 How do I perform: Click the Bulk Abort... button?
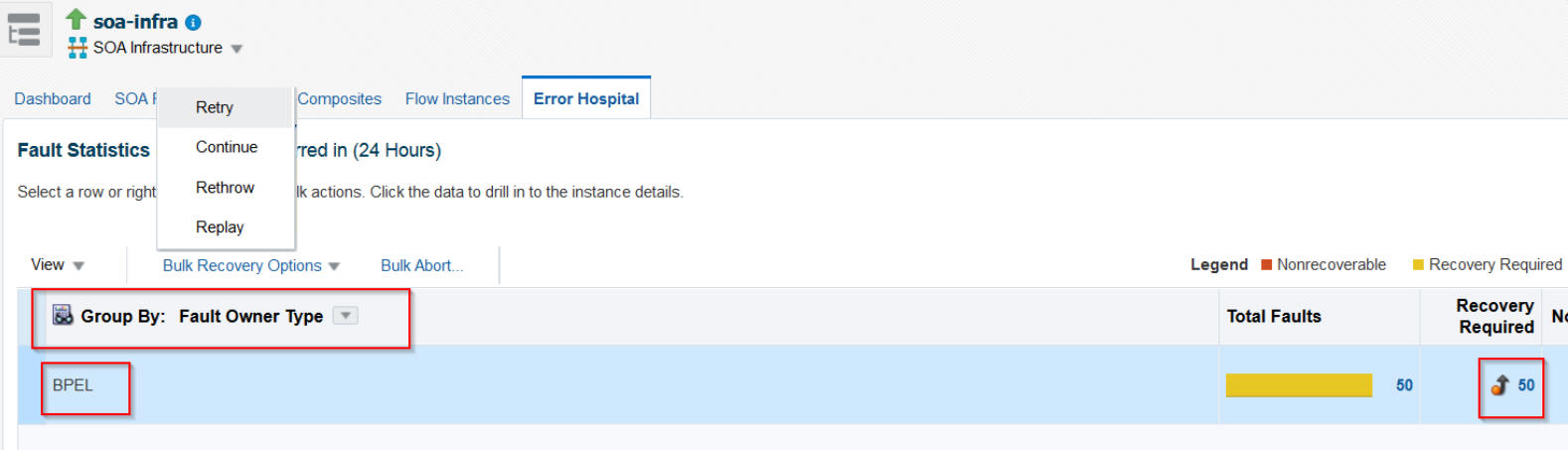(422, 266)
